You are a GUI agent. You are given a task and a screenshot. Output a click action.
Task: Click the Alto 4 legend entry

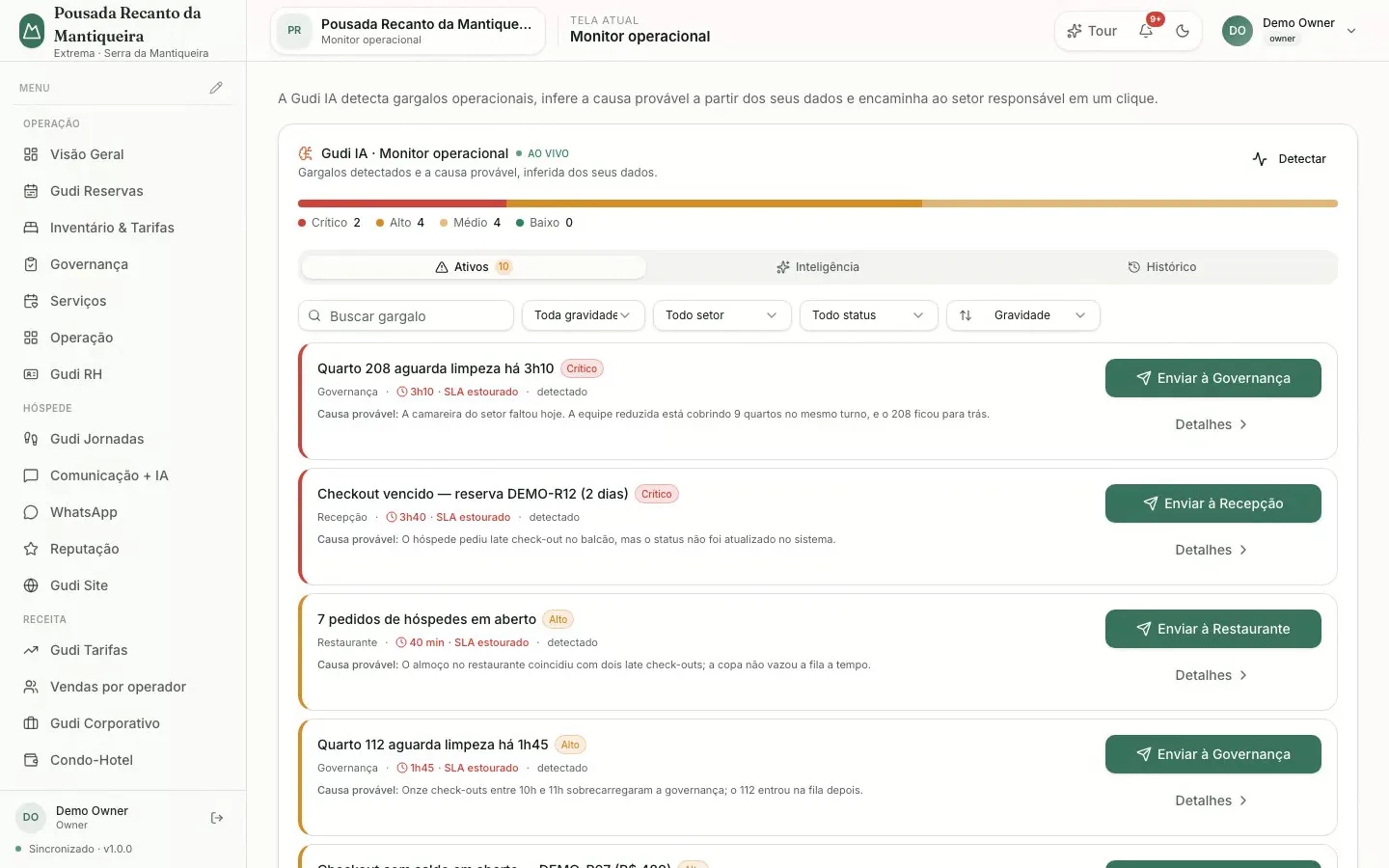click(x=400, y=223)
